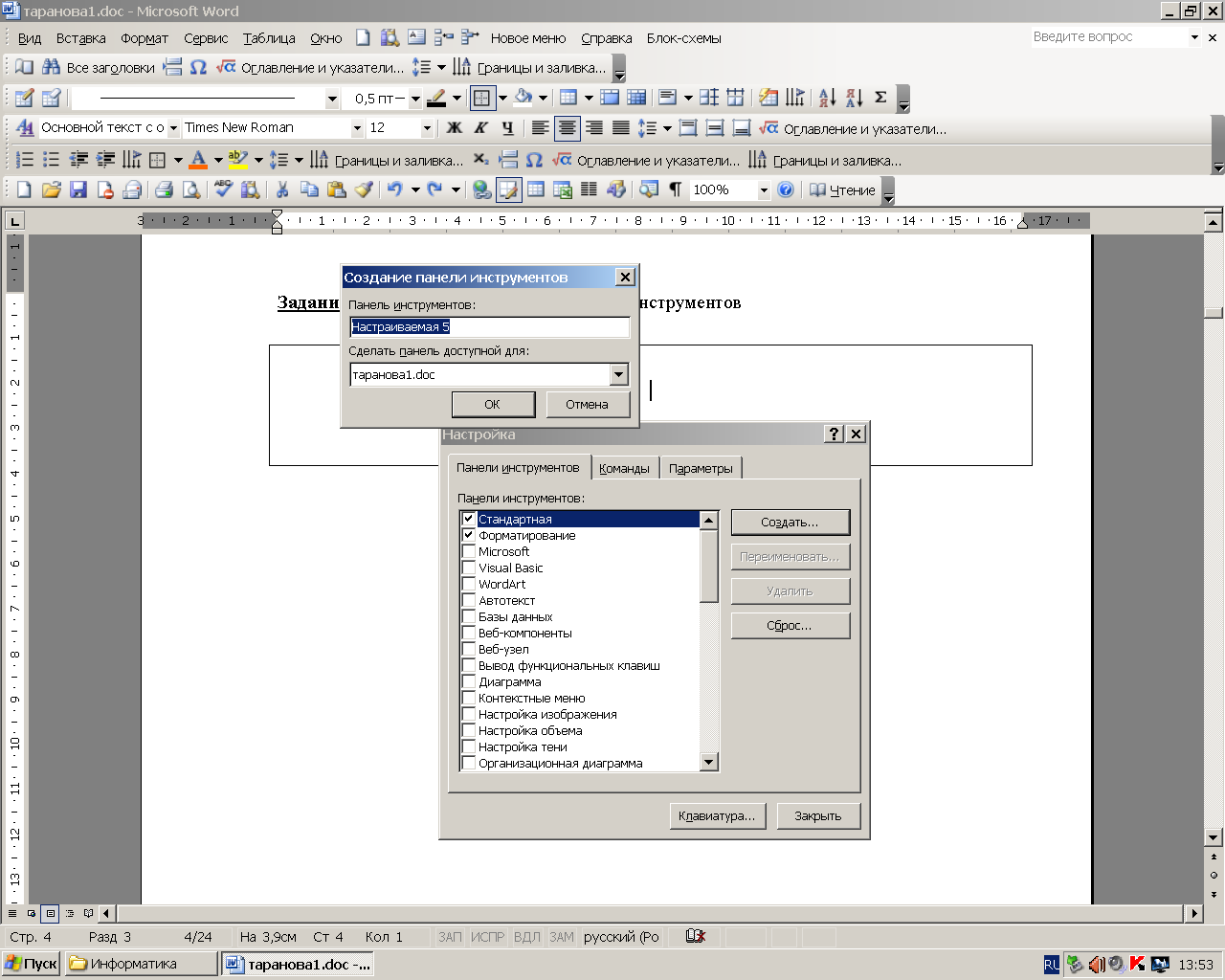The image size is (1225, 980).
Task: Click the toolbar name input field
Action: [x=490, y=326]
